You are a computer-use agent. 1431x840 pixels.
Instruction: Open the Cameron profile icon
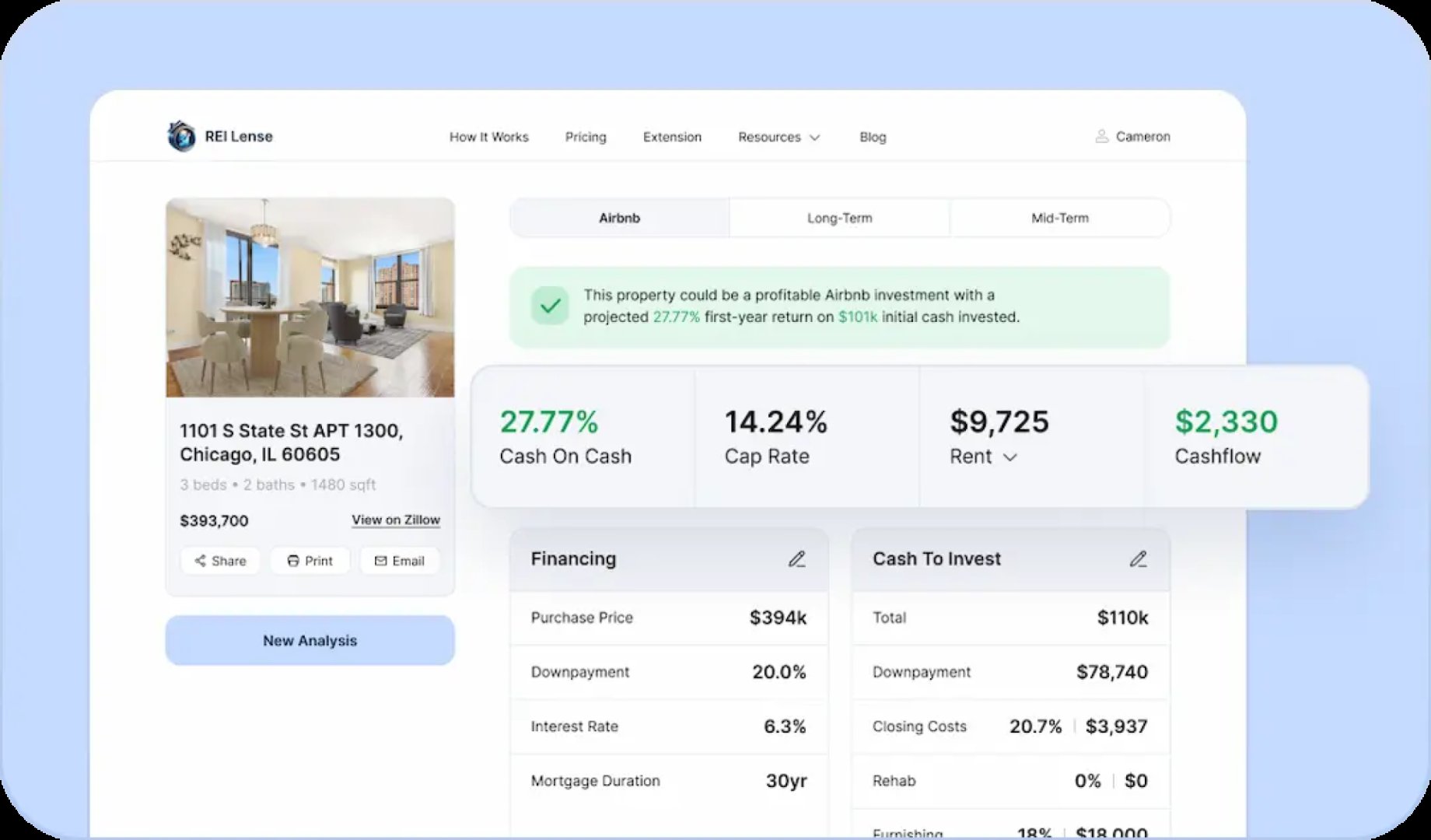(1101, 136)
